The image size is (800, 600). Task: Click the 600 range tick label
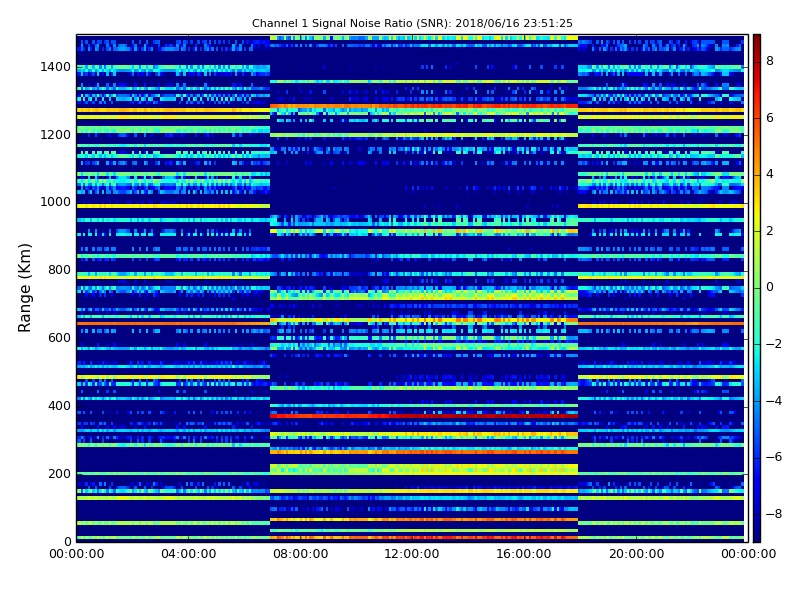click(x=59, y=338)
